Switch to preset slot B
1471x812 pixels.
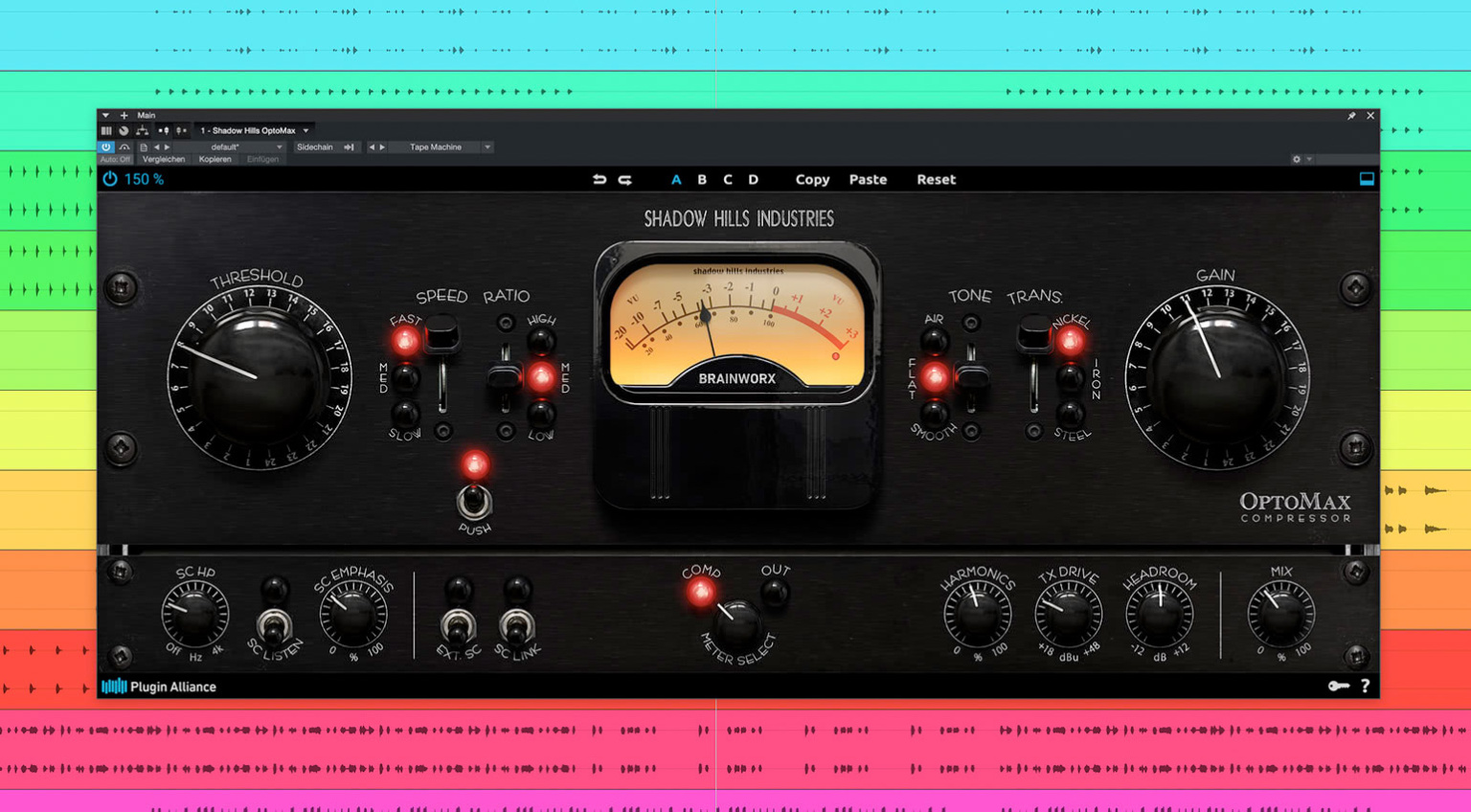pos(702,179)
